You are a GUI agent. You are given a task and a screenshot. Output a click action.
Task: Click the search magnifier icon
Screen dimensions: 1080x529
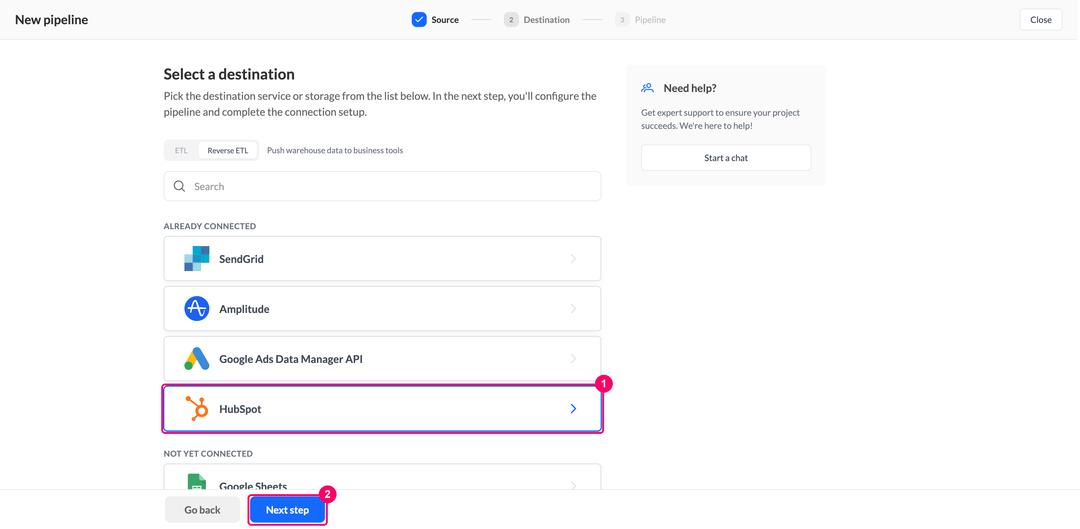click(180, 186)
